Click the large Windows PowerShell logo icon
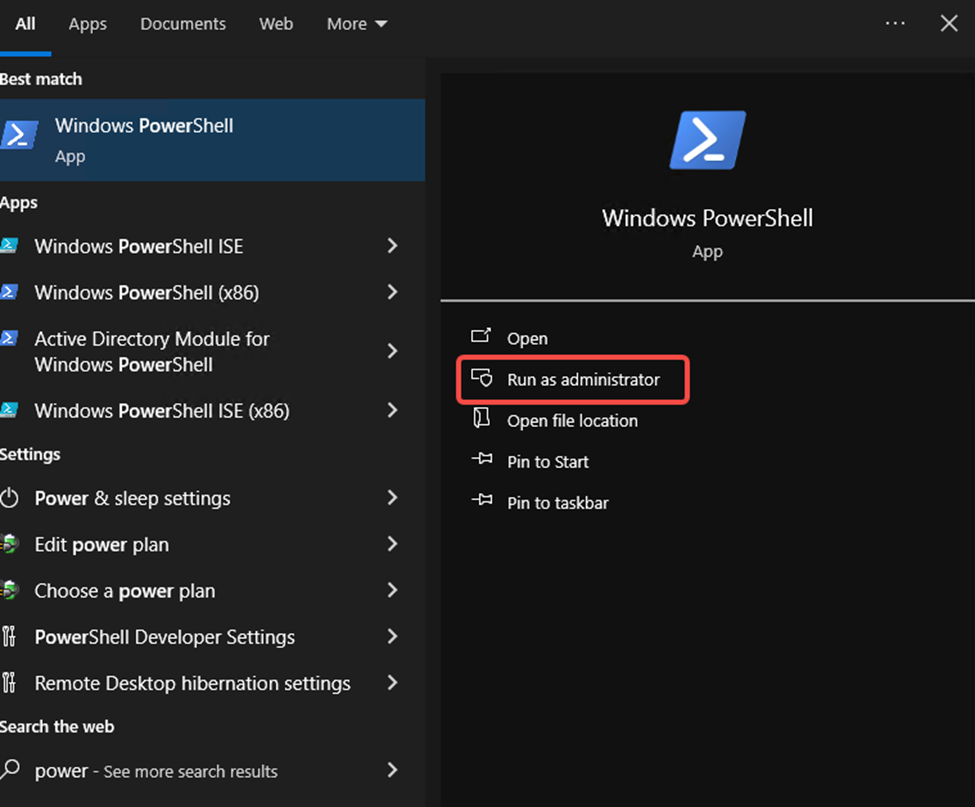The width and height of the screenshot is (975, 807). 707,140
